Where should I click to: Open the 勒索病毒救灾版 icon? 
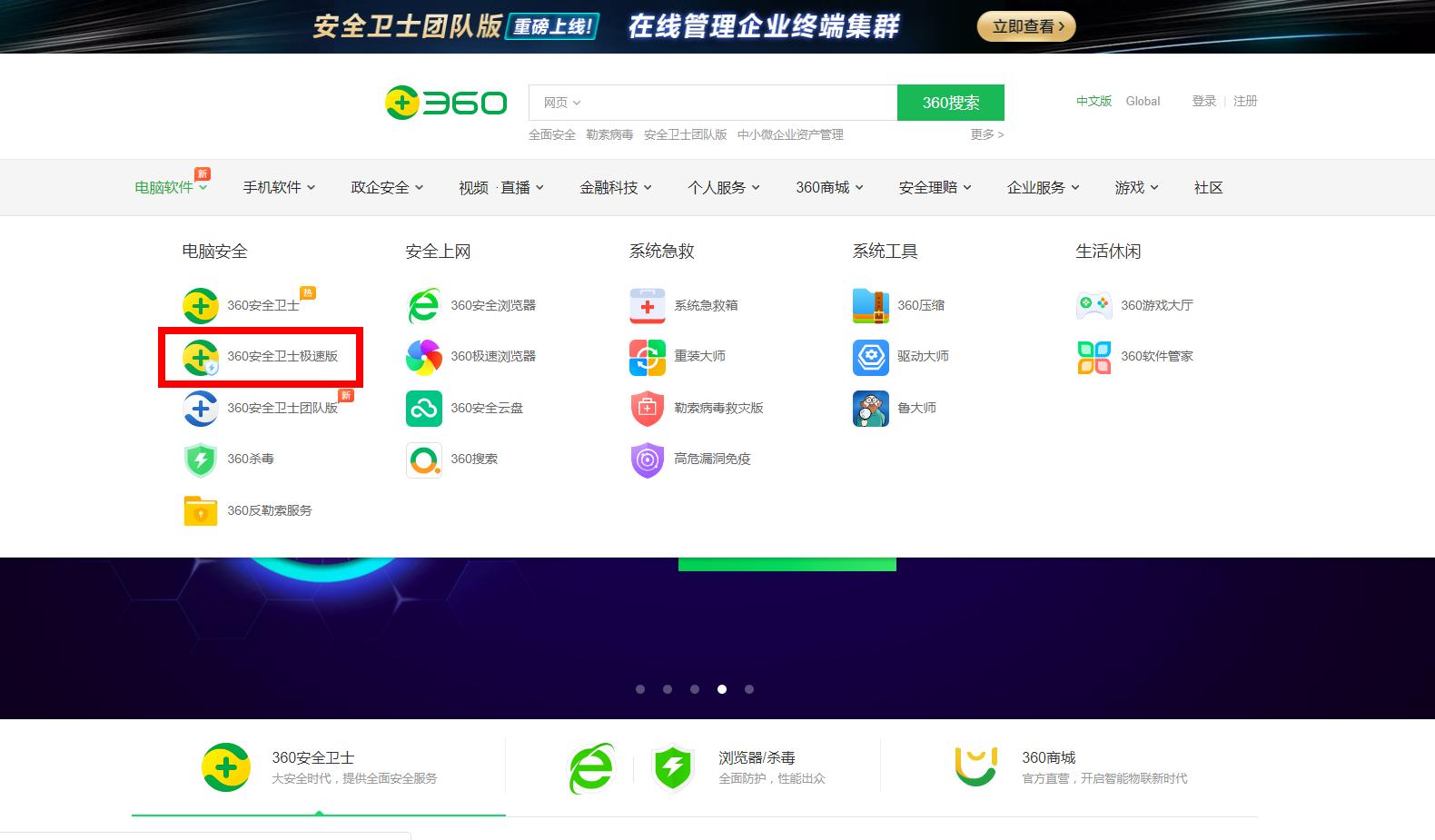click(648, 409)
